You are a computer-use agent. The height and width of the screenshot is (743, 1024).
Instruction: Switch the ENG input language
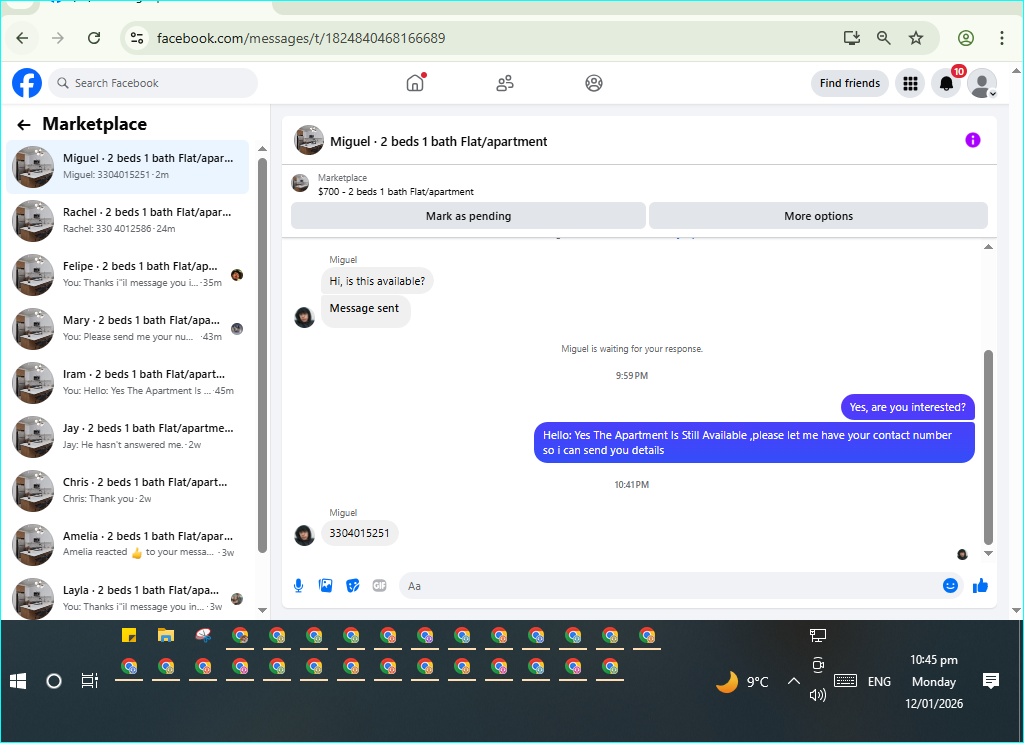click(879, 682)
